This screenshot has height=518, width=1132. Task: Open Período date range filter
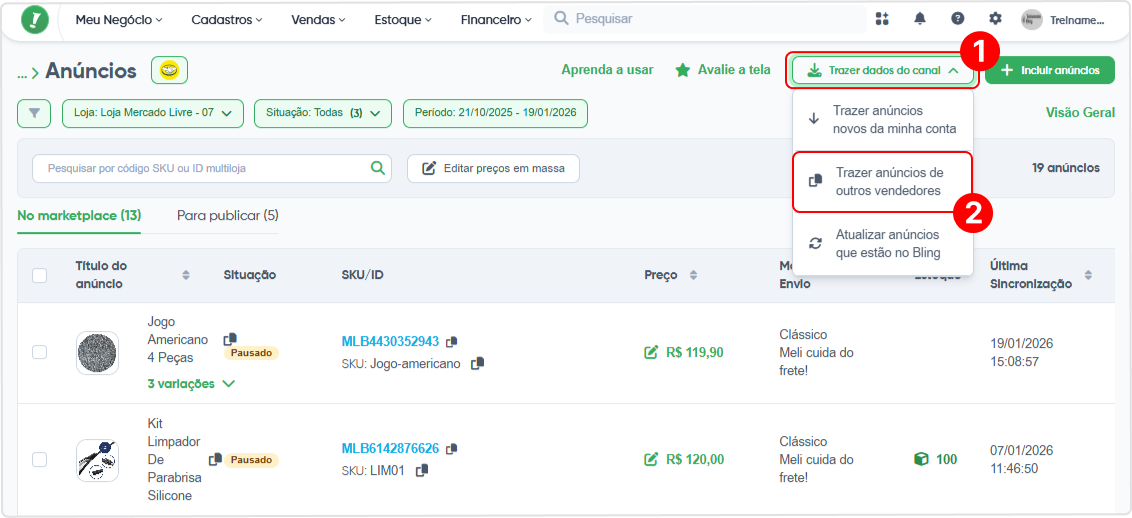tap(495, 113)
